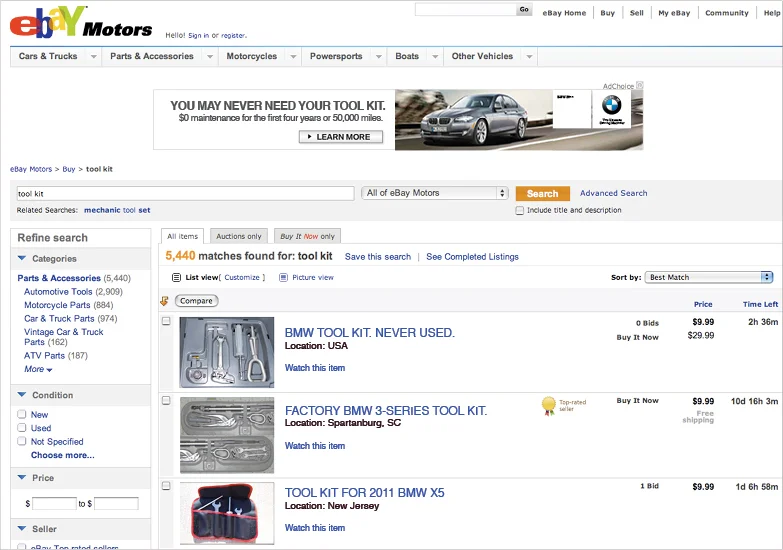
Task: Click the AdChoice icon above the banner
Action: [x=640, y=85]
